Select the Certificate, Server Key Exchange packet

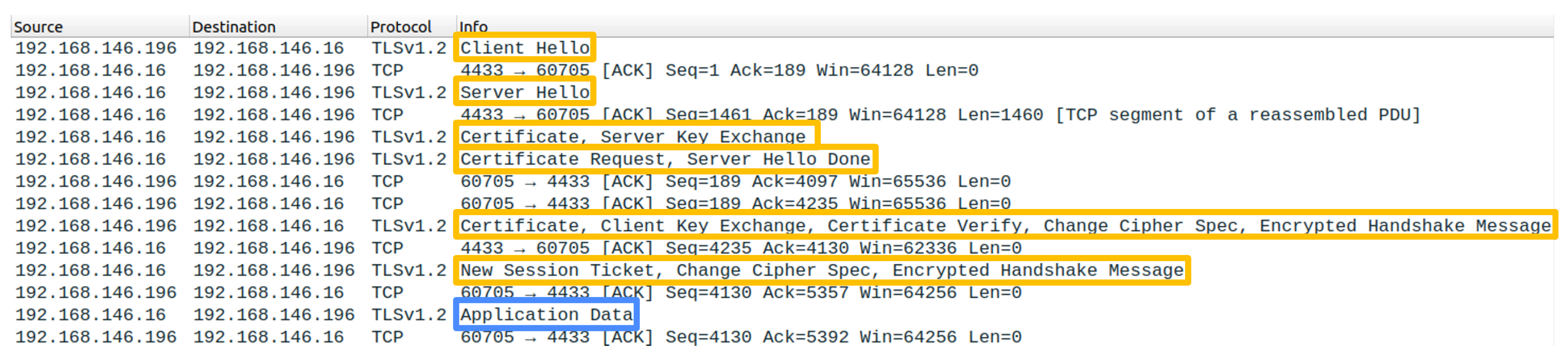click(x=633, y=137)
